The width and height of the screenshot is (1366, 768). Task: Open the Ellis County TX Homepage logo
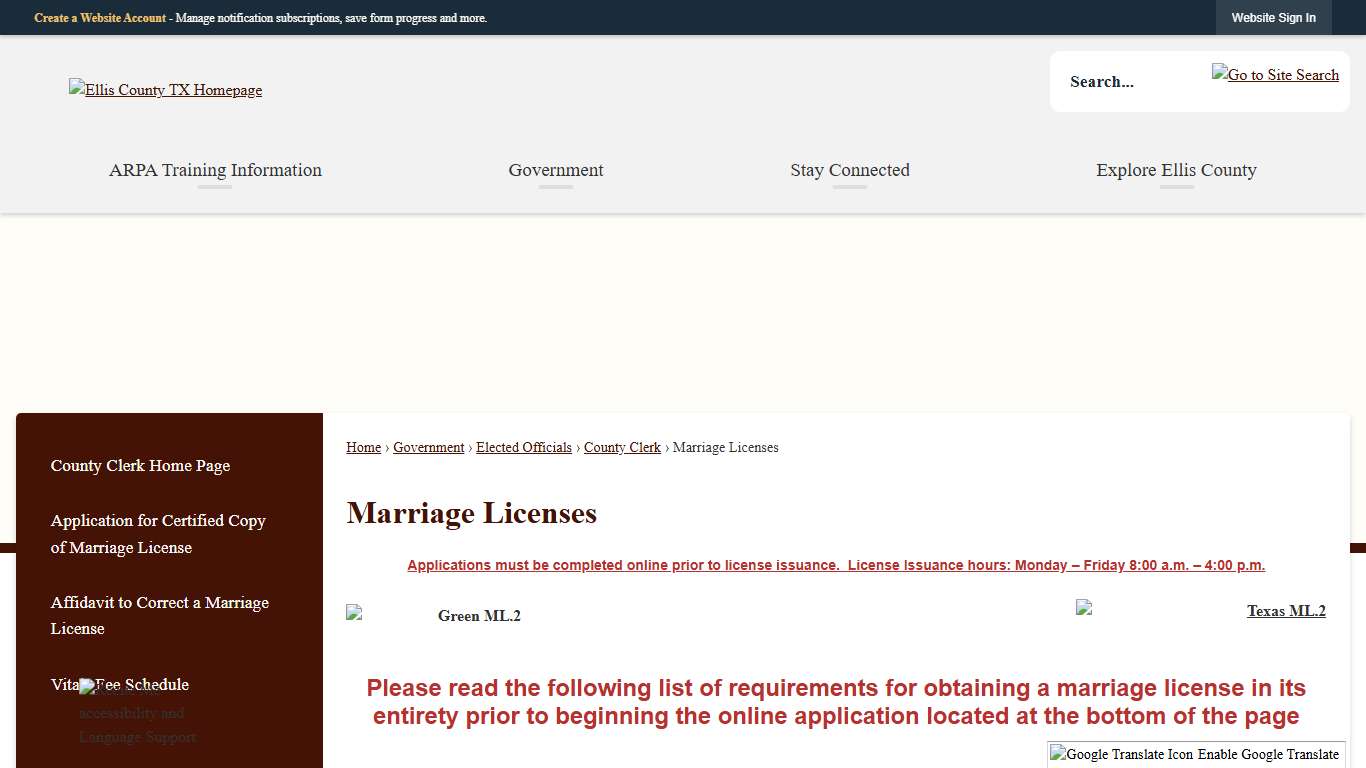coord(165,90)
